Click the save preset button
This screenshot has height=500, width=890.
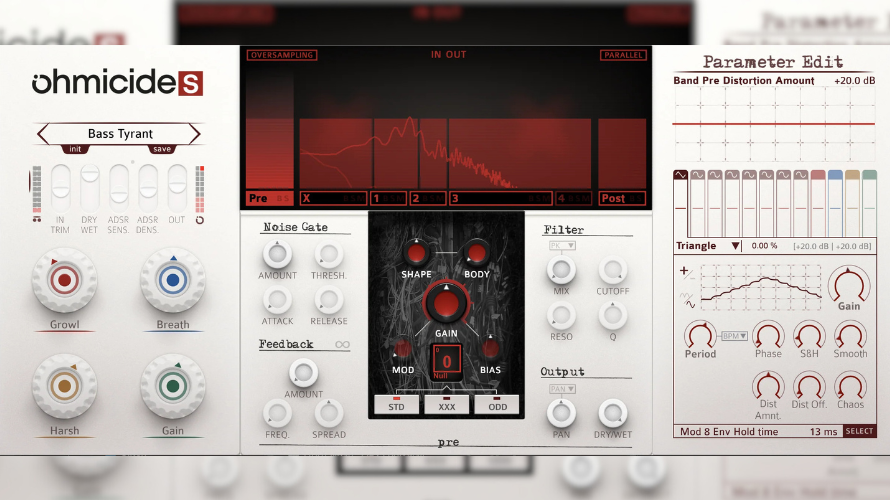coord(162,149)
